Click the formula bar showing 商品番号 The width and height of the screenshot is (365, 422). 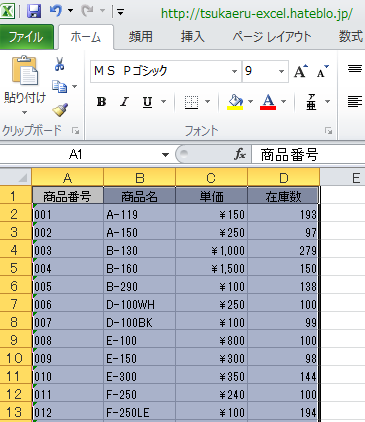308,155
